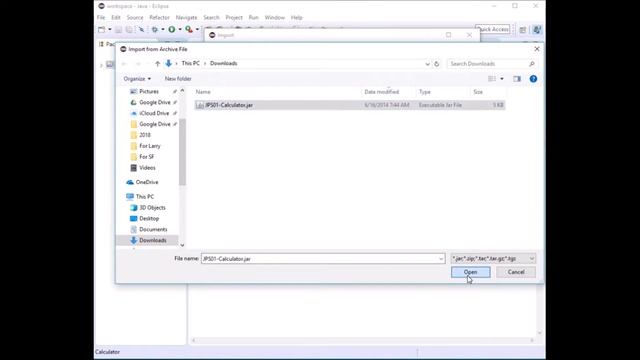Image resolution: width=640 pixels, height=360 pixels.
Task: Click This PC in the address breadcrumb
Action: (x=191, y=64)
